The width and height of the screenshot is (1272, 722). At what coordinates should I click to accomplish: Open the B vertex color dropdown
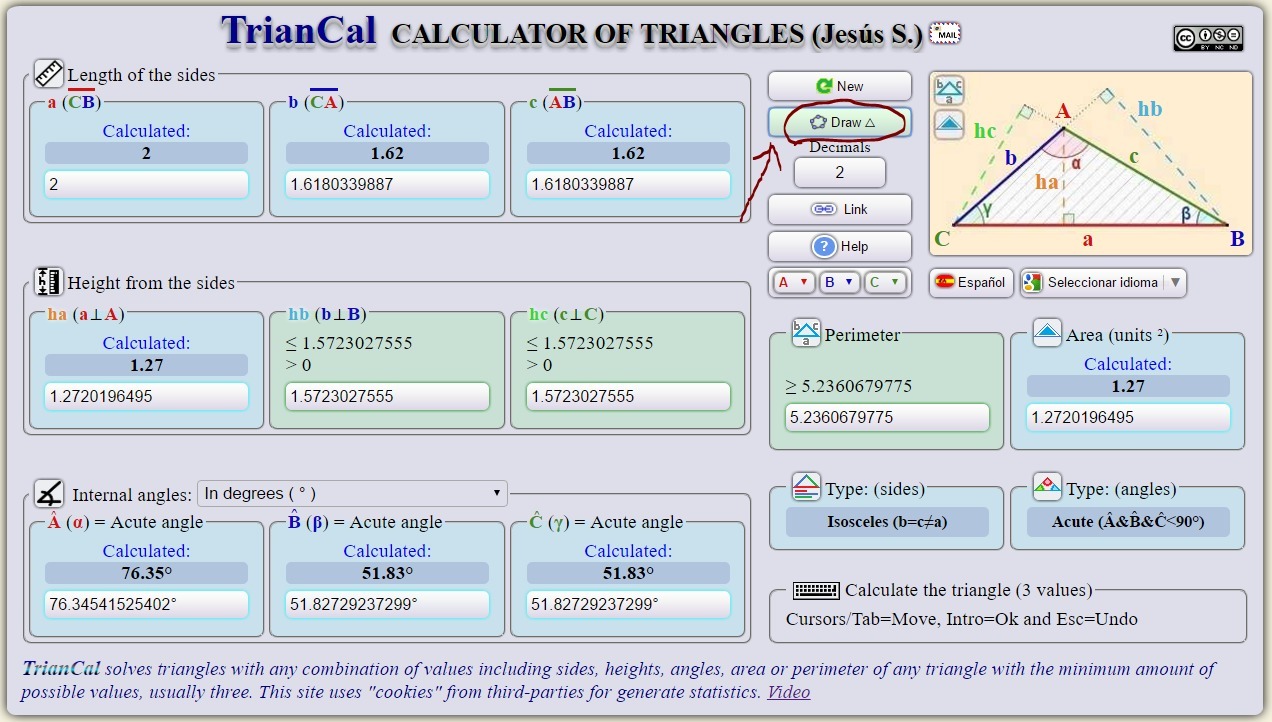(x=838, y=282)
